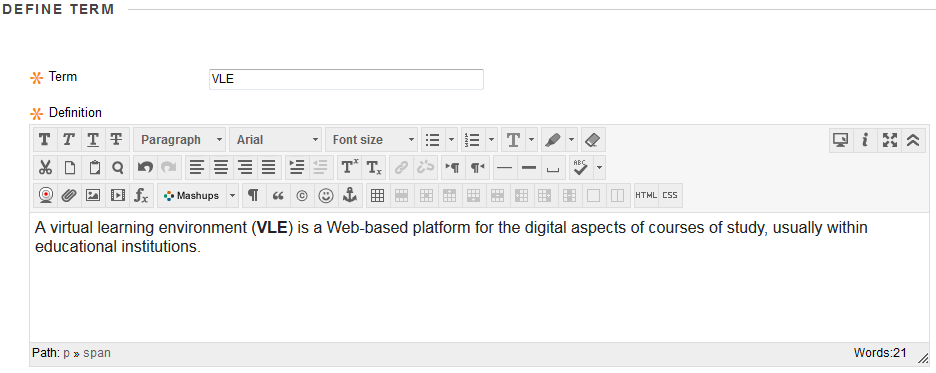Open the Paragraph format dropdown
The image size is (936, 373).
point(180,140)
